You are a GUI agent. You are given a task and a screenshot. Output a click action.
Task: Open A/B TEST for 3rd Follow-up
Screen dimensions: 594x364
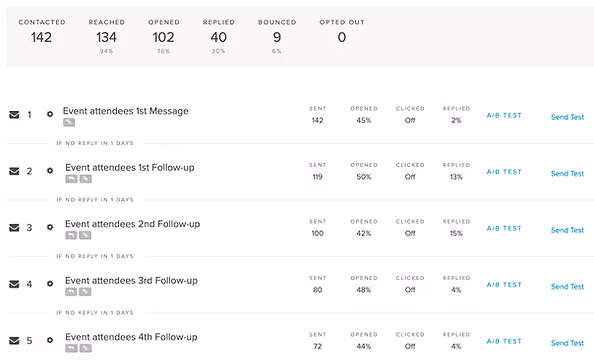pos(504,284)
